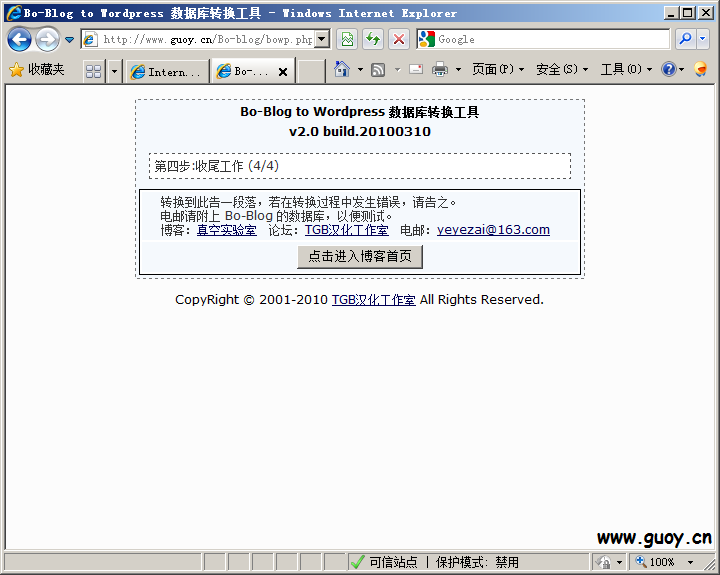Open a new blank tab

click(311, 72)
